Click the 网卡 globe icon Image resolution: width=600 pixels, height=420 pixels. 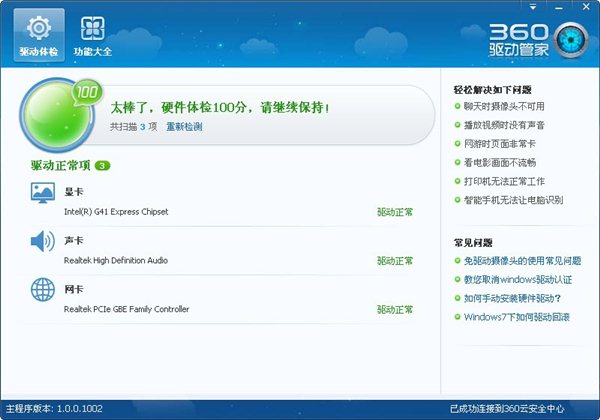click(42, 290)
